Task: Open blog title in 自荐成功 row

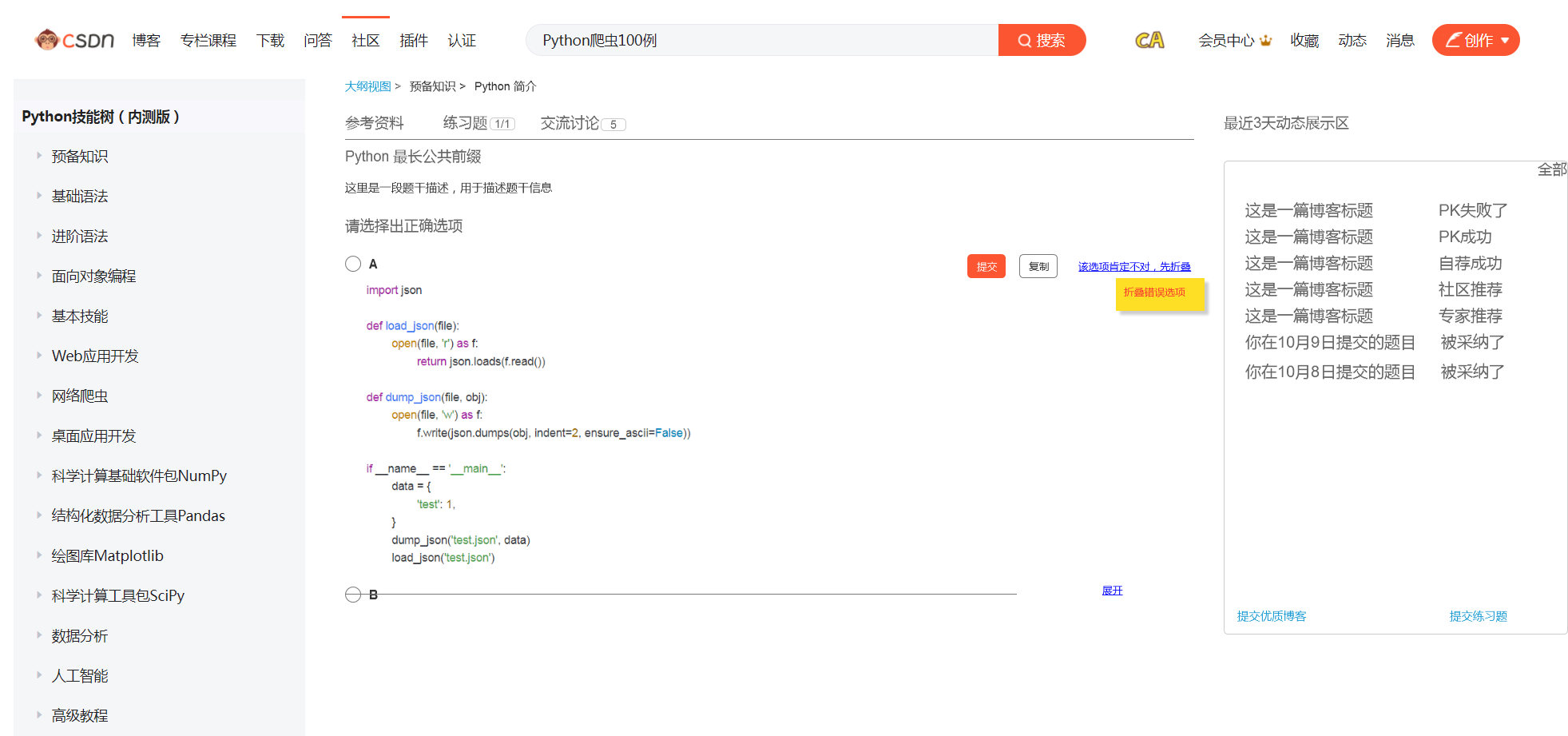Action: [x=1308, y=263]
